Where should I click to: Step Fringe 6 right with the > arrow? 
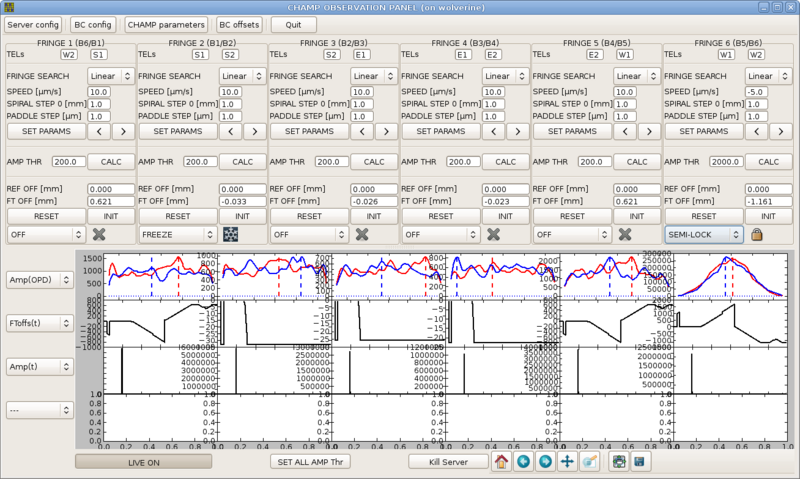[781, 131]
